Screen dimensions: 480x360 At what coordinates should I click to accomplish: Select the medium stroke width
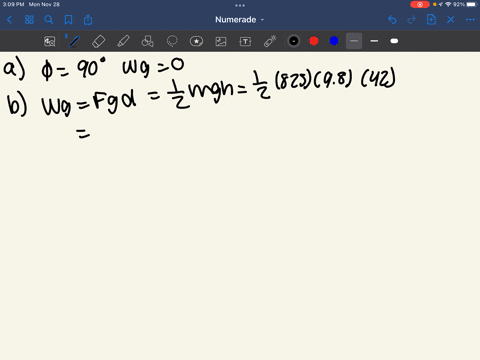click(374, 41)
